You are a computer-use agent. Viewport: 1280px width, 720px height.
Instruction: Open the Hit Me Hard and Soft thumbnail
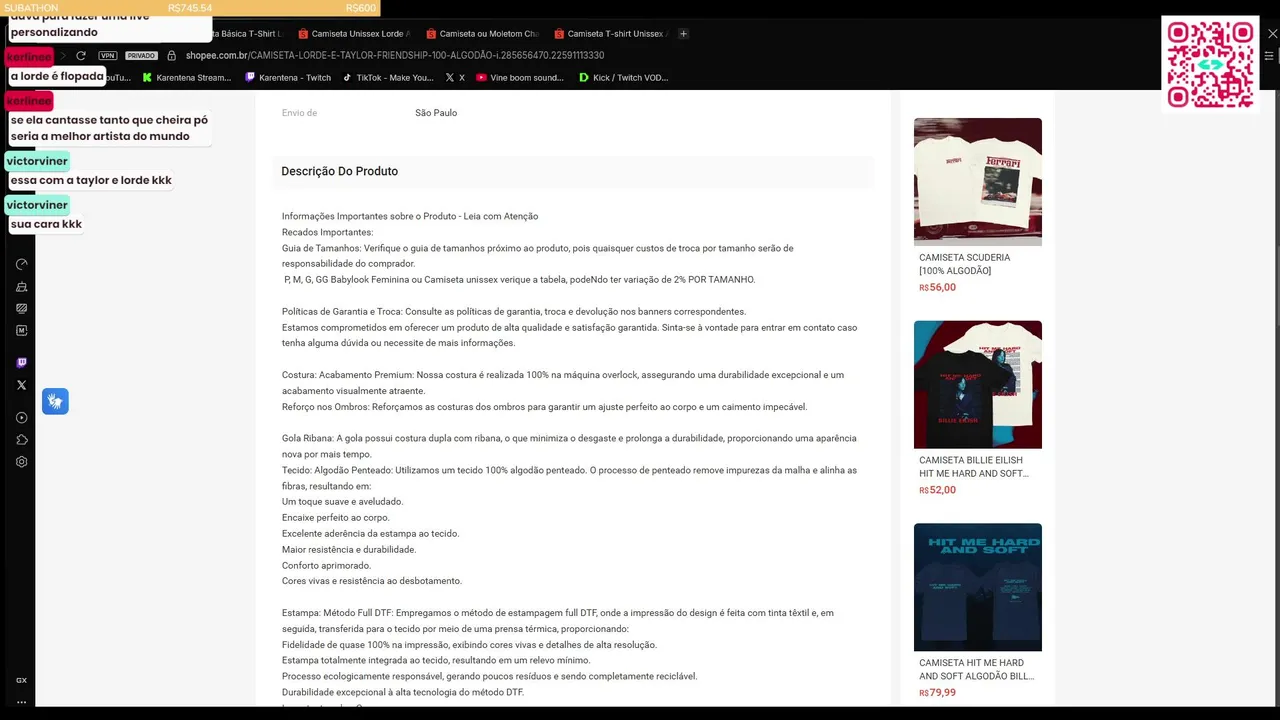click(x=978, y=587)
